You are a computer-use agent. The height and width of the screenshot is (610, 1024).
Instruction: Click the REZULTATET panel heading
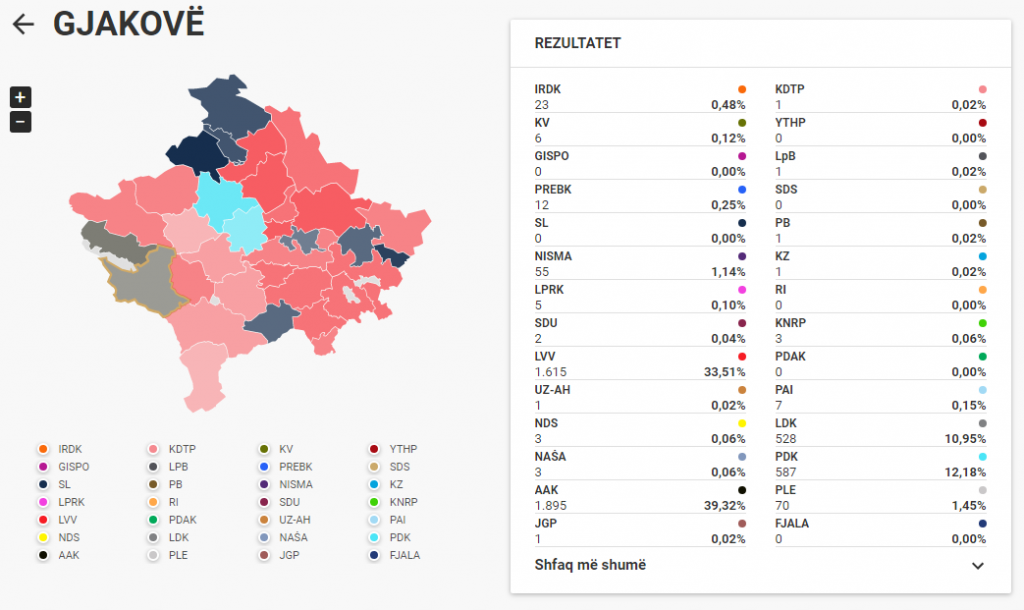click(578, 43)
